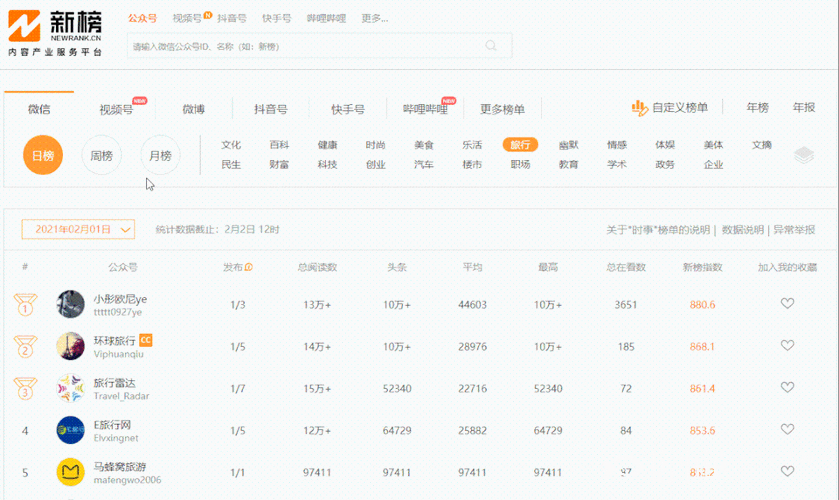Select the 民生 category
This screenshot has height=500, width=839.
231,164
